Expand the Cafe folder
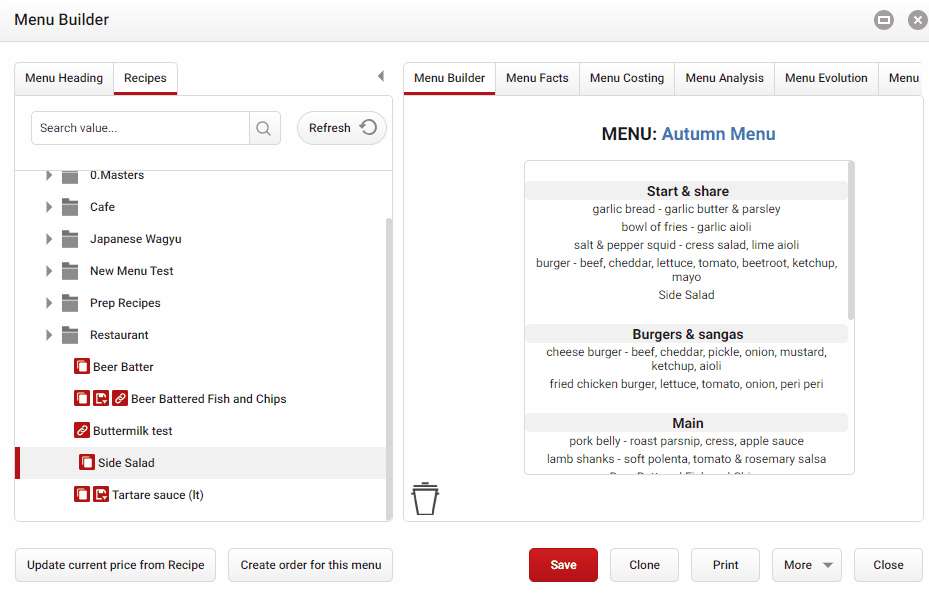 click(48, 207)
